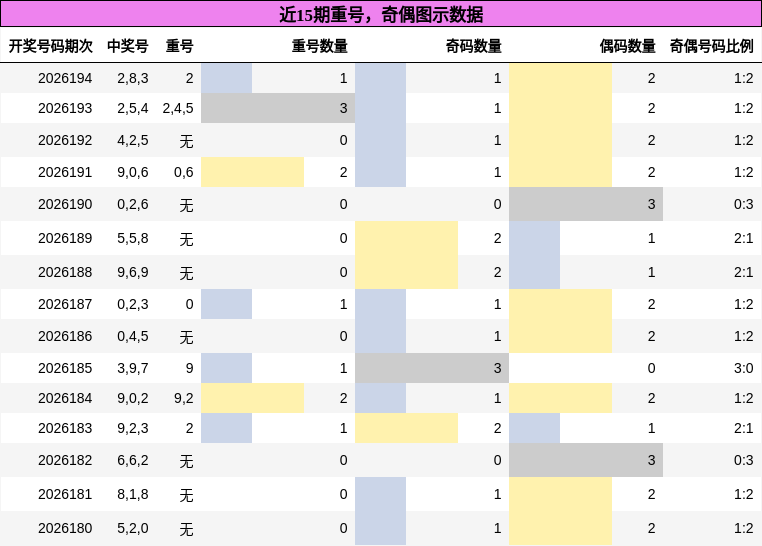Click gray 奇码数量 bar in row 2026185

click(x=432, y=368)
